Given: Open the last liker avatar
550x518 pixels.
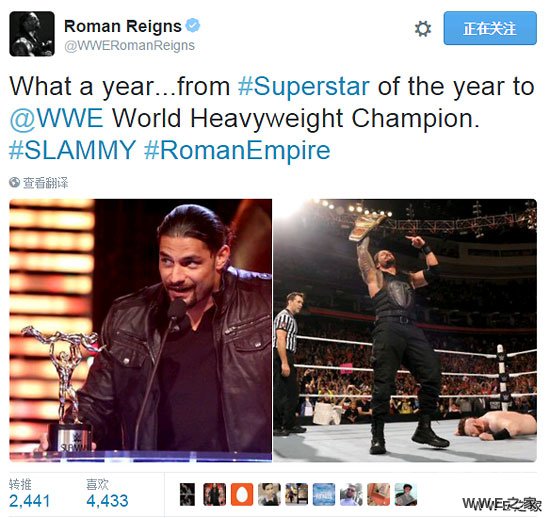Looking at the screenshot, I should click(406, 494).
